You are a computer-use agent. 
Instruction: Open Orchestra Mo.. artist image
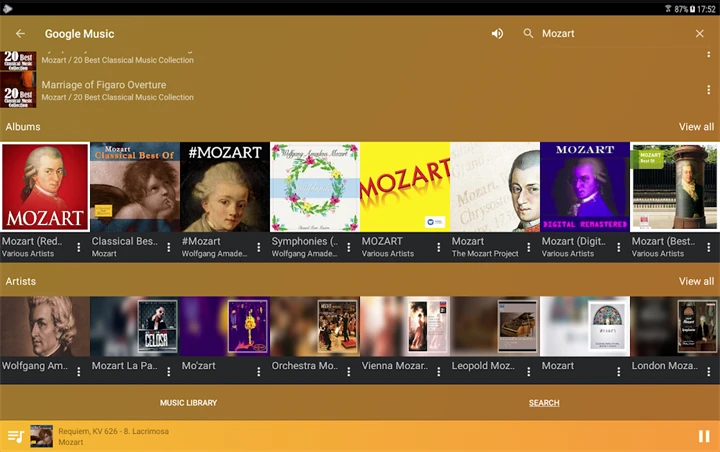(x=315, y=327)
